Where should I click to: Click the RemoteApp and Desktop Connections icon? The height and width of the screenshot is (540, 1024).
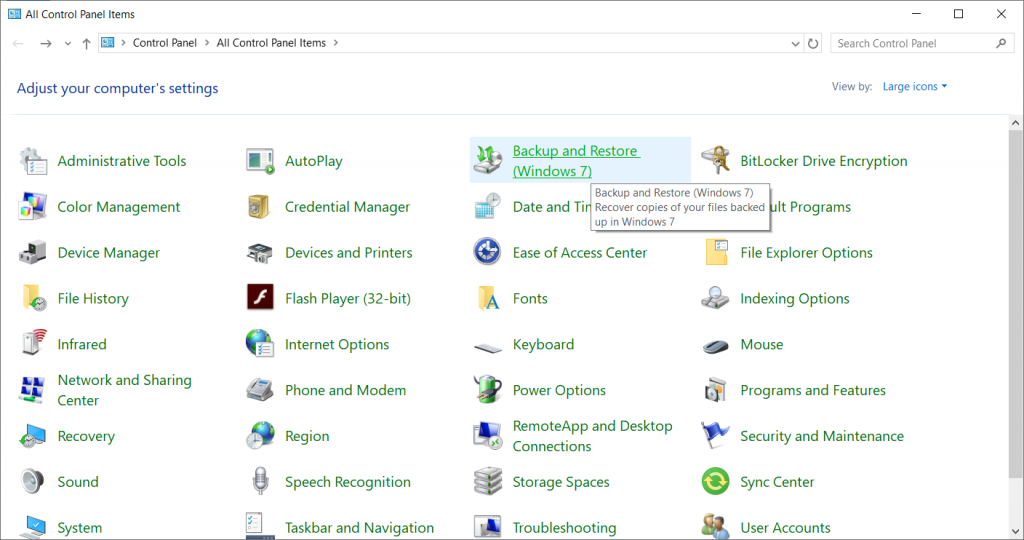pos(488,436)
